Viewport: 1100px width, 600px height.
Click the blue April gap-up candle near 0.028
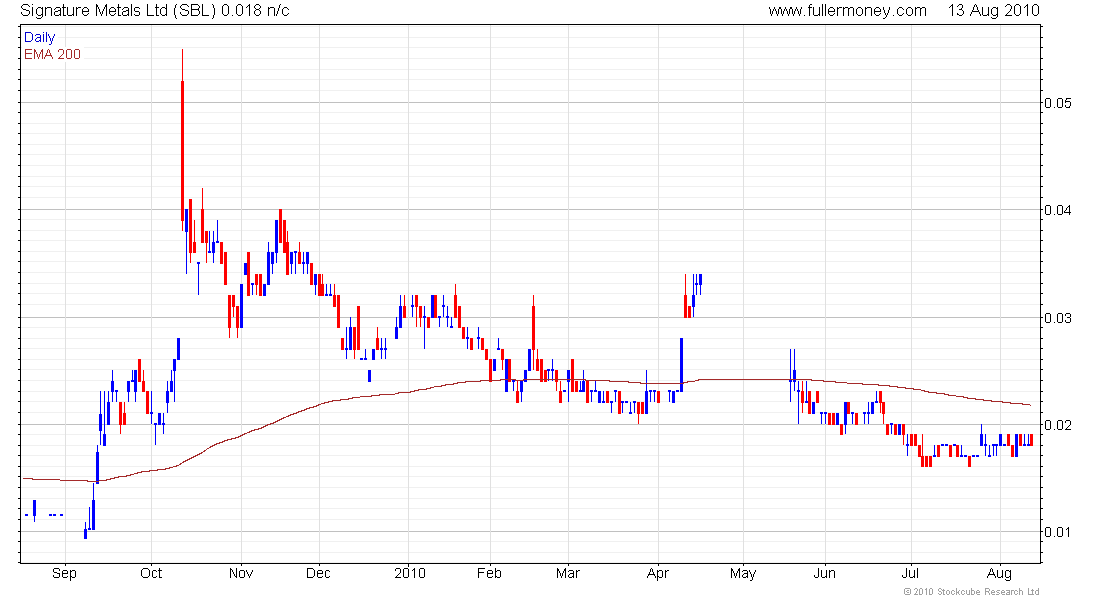tap(681, 364)
